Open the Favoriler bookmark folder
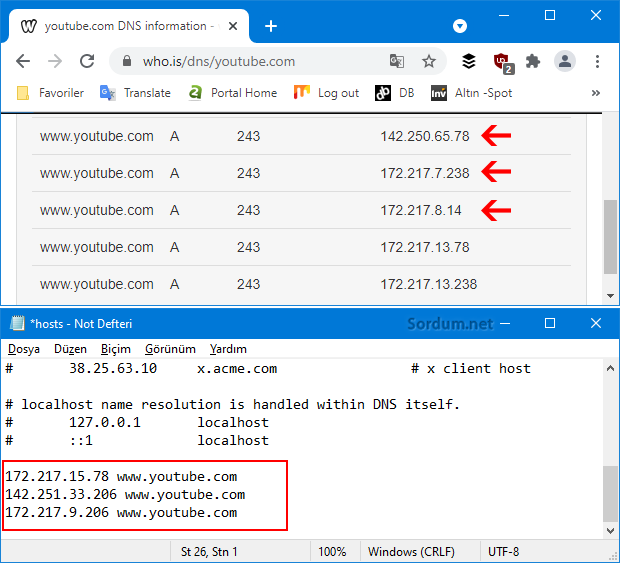Viewport: 620px width, 563px height. point(50,93)
